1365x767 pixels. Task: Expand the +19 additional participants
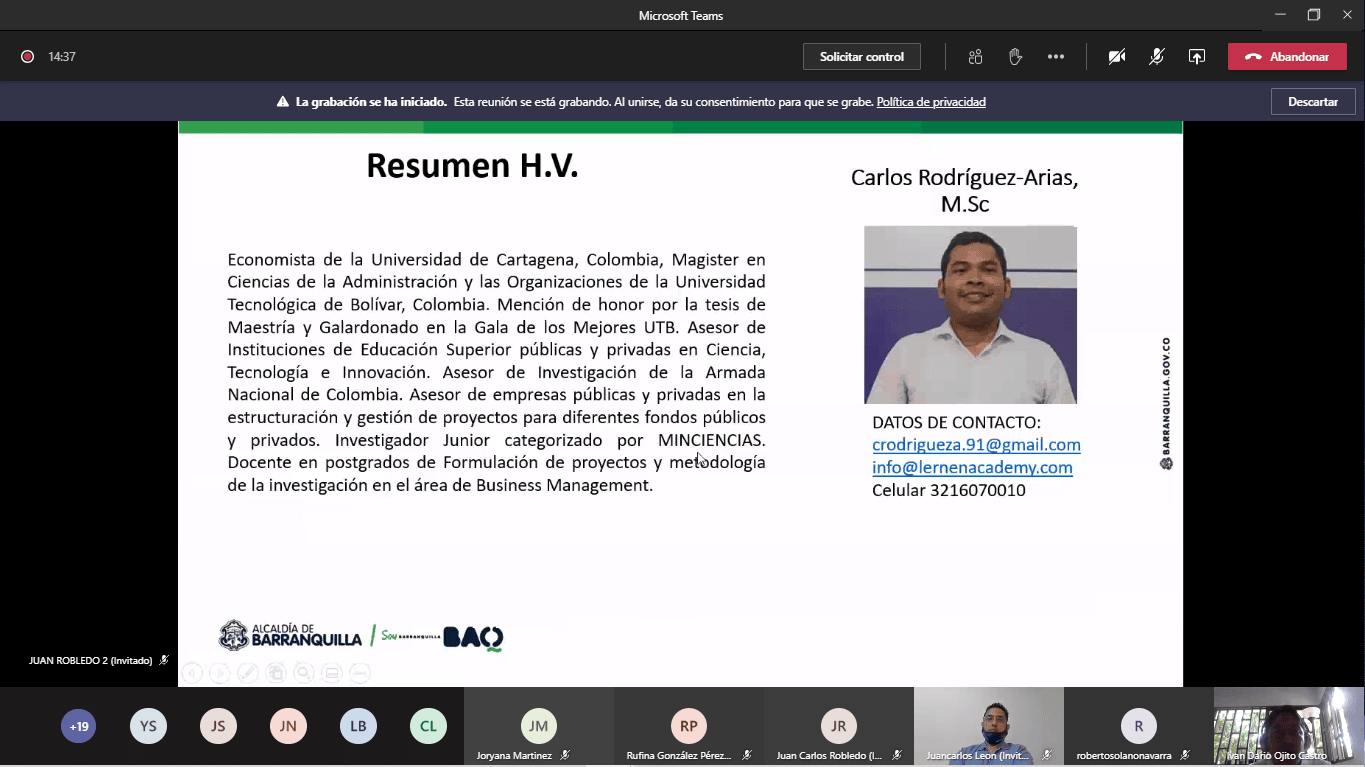pos(79,726)
